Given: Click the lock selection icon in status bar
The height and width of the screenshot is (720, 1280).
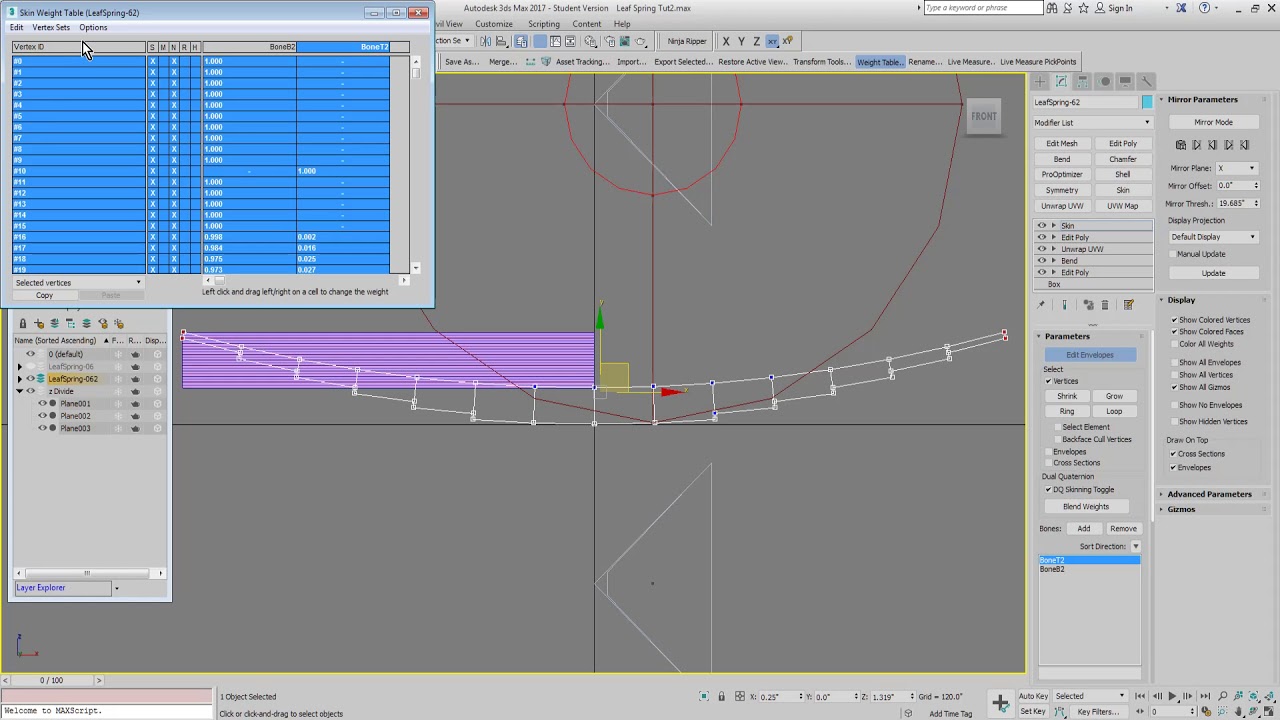Looking at the screenshot, I should point(721,696).
